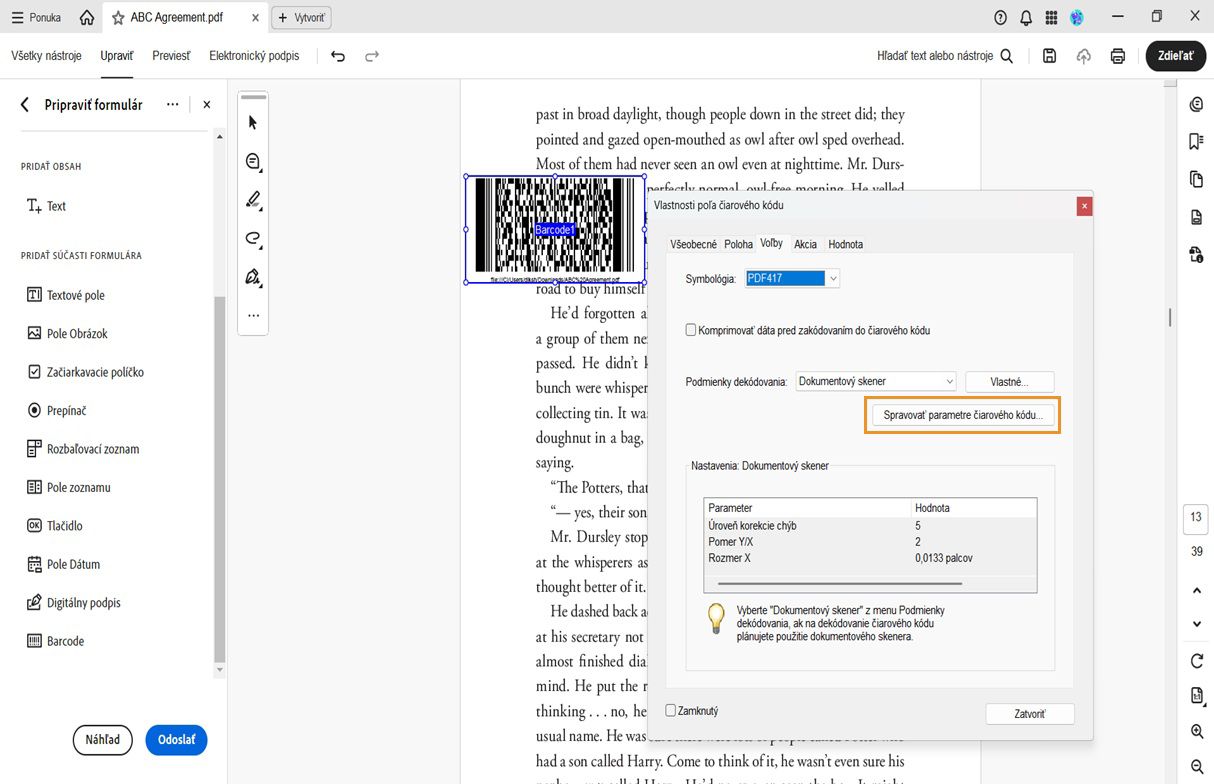Open the Help question mark icon

(1000, 18)
